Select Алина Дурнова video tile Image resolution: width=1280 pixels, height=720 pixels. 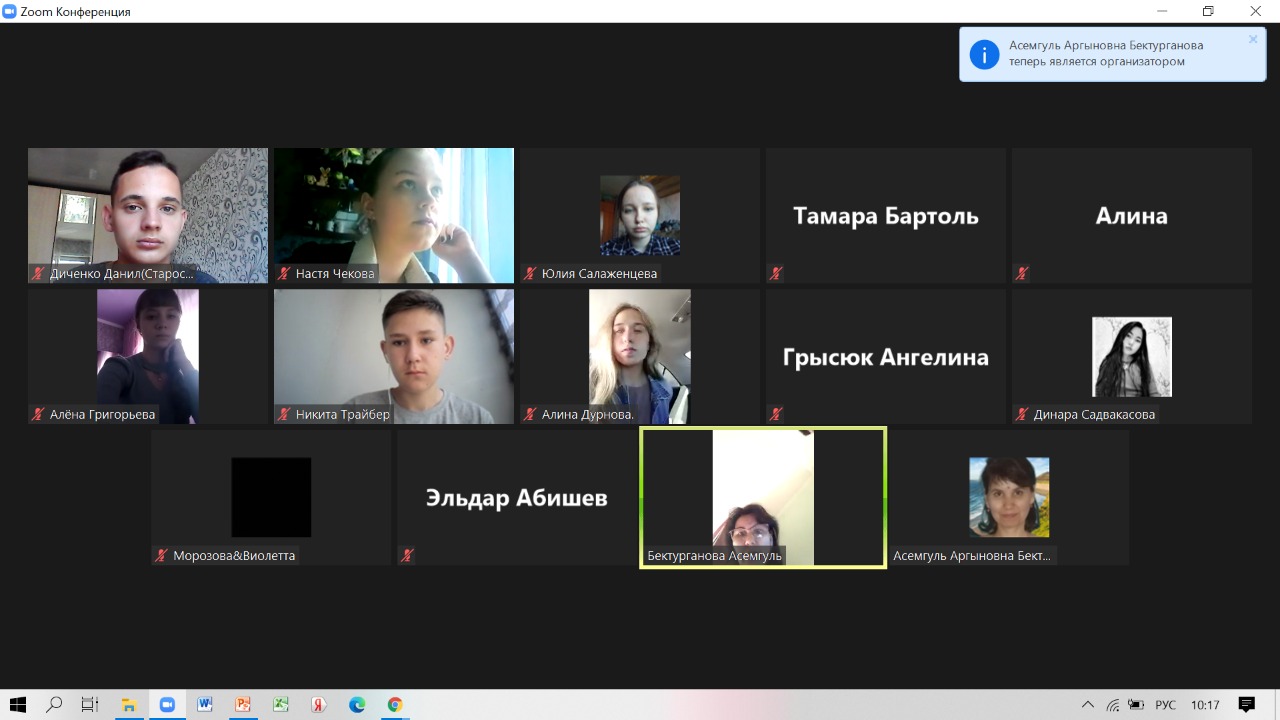point(640,356)
